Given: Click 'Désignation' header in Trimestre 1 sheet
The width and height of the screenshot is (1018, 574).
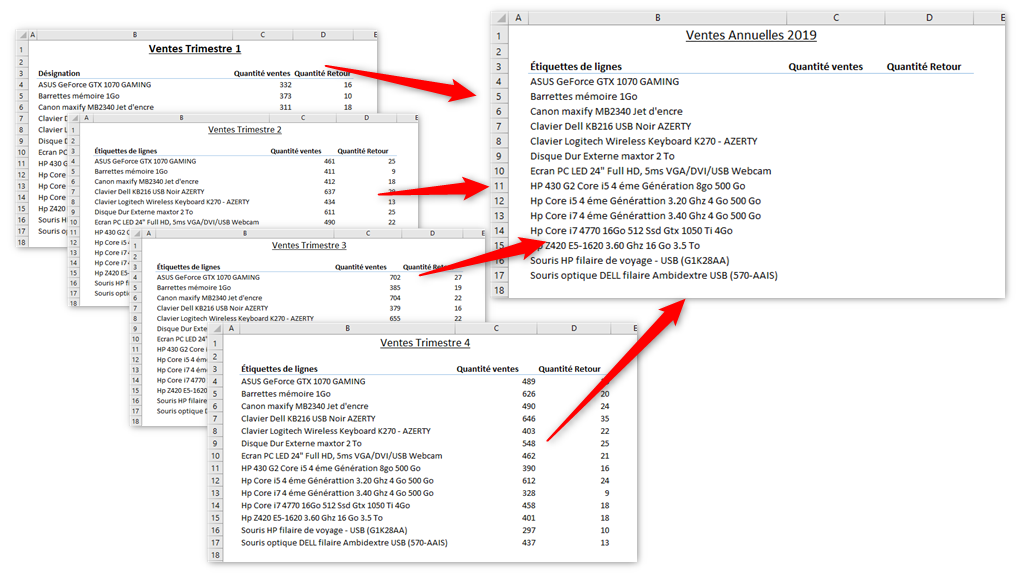Looking at the screenshot, I should tap(59, 73).
